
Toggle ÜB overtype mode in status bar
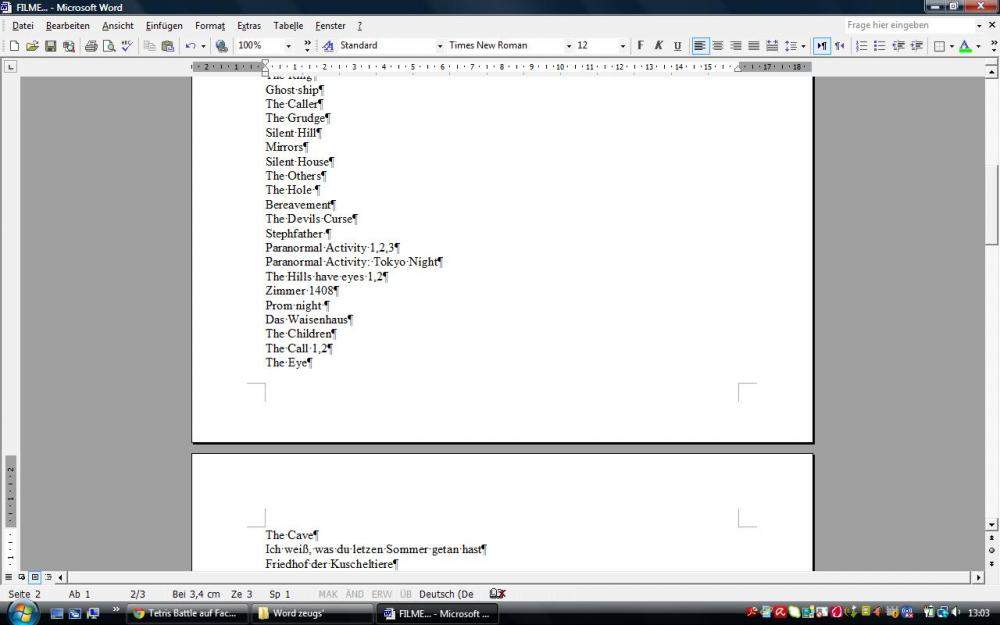point(406,594)
